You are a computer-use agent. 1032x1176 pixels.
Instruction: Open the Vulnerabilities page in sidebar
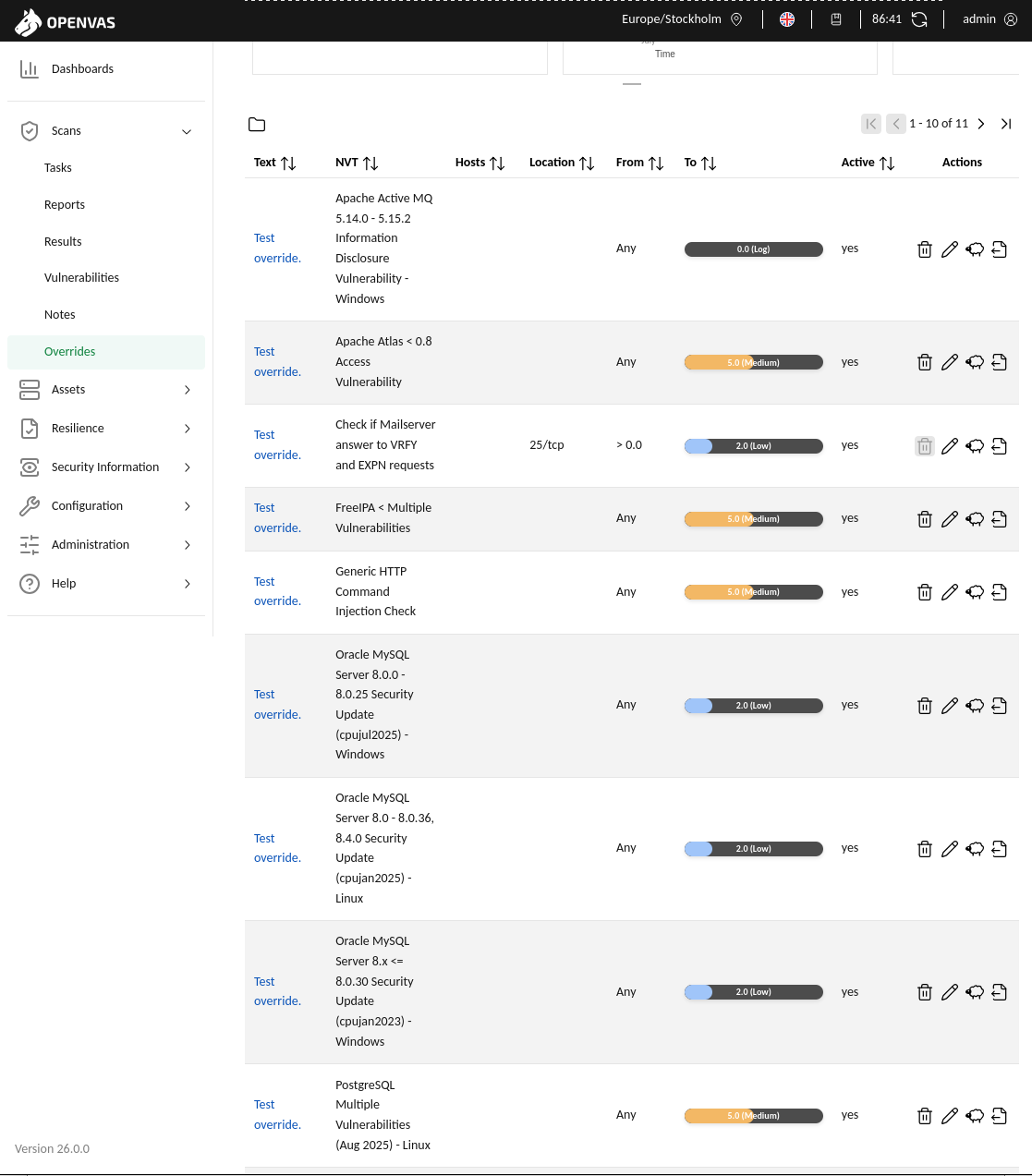pyautogui.click(x=81, y=278)
